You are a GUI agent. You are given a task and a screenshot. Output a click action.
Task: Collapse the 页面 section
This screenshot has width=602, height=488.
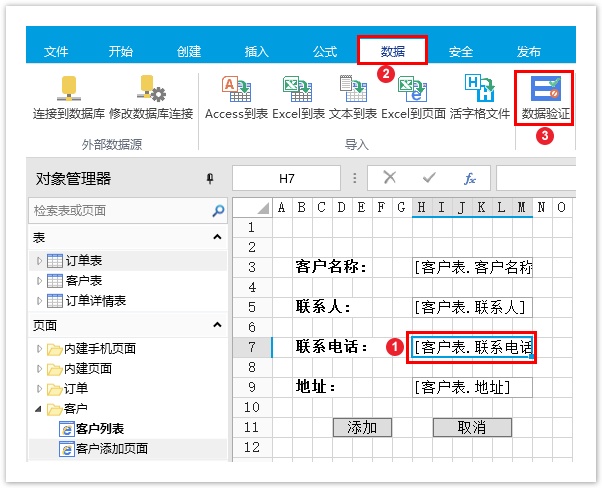217,325
